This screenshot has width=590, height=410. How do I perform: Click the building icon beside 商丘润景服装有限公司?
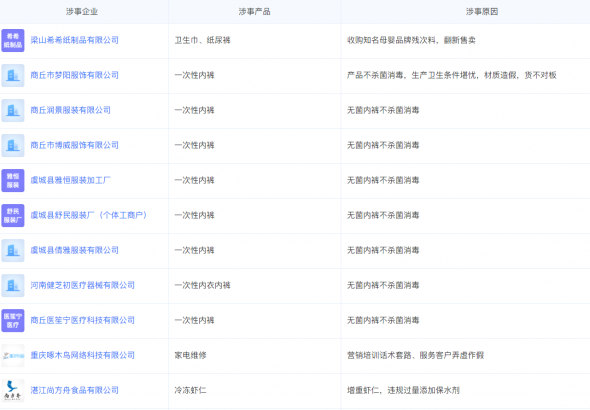tap(13, 110)
